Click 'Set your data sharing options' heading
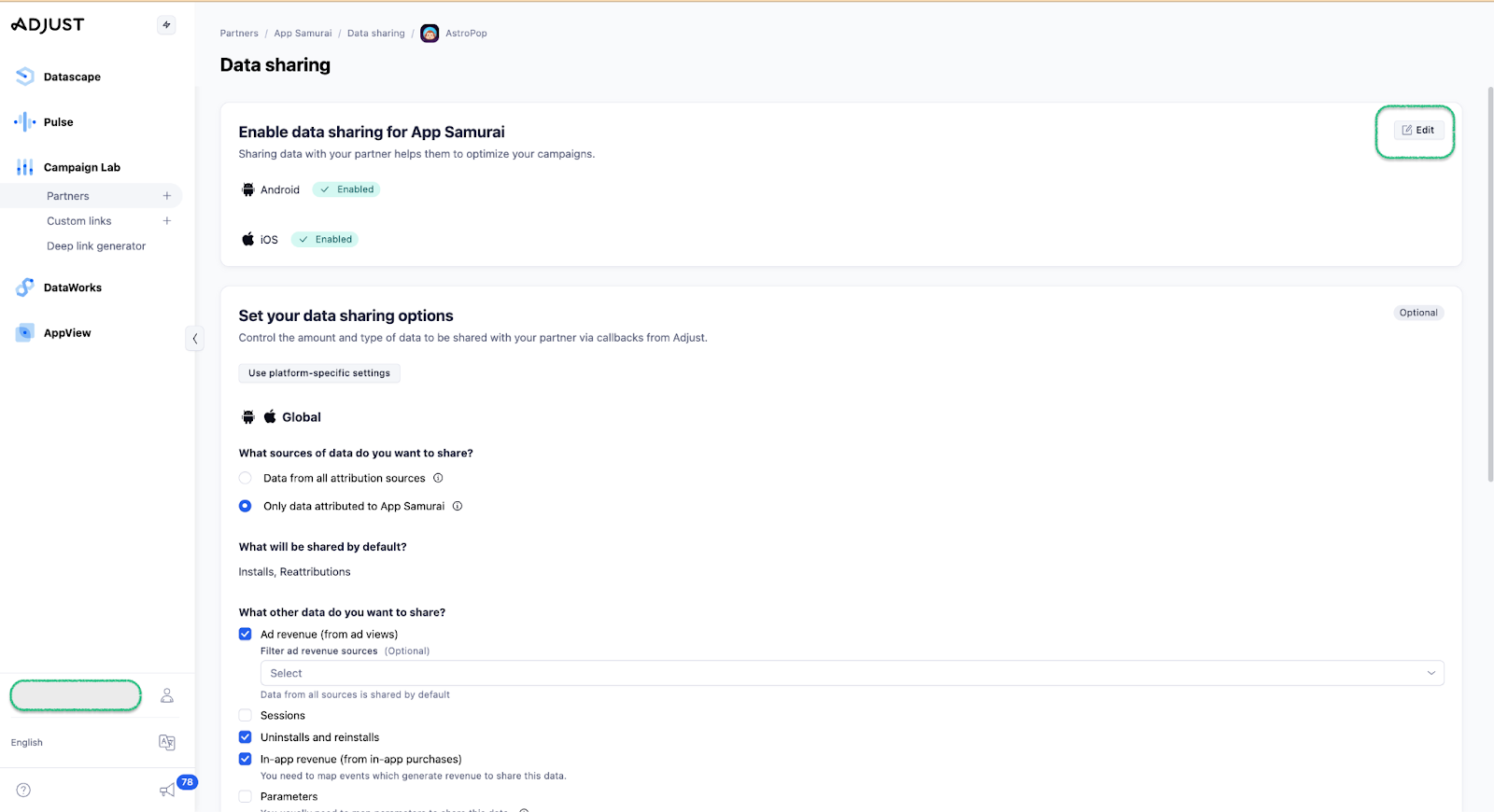The width and height of the screenshot is (1494, 812). click(x=346, y=316)
